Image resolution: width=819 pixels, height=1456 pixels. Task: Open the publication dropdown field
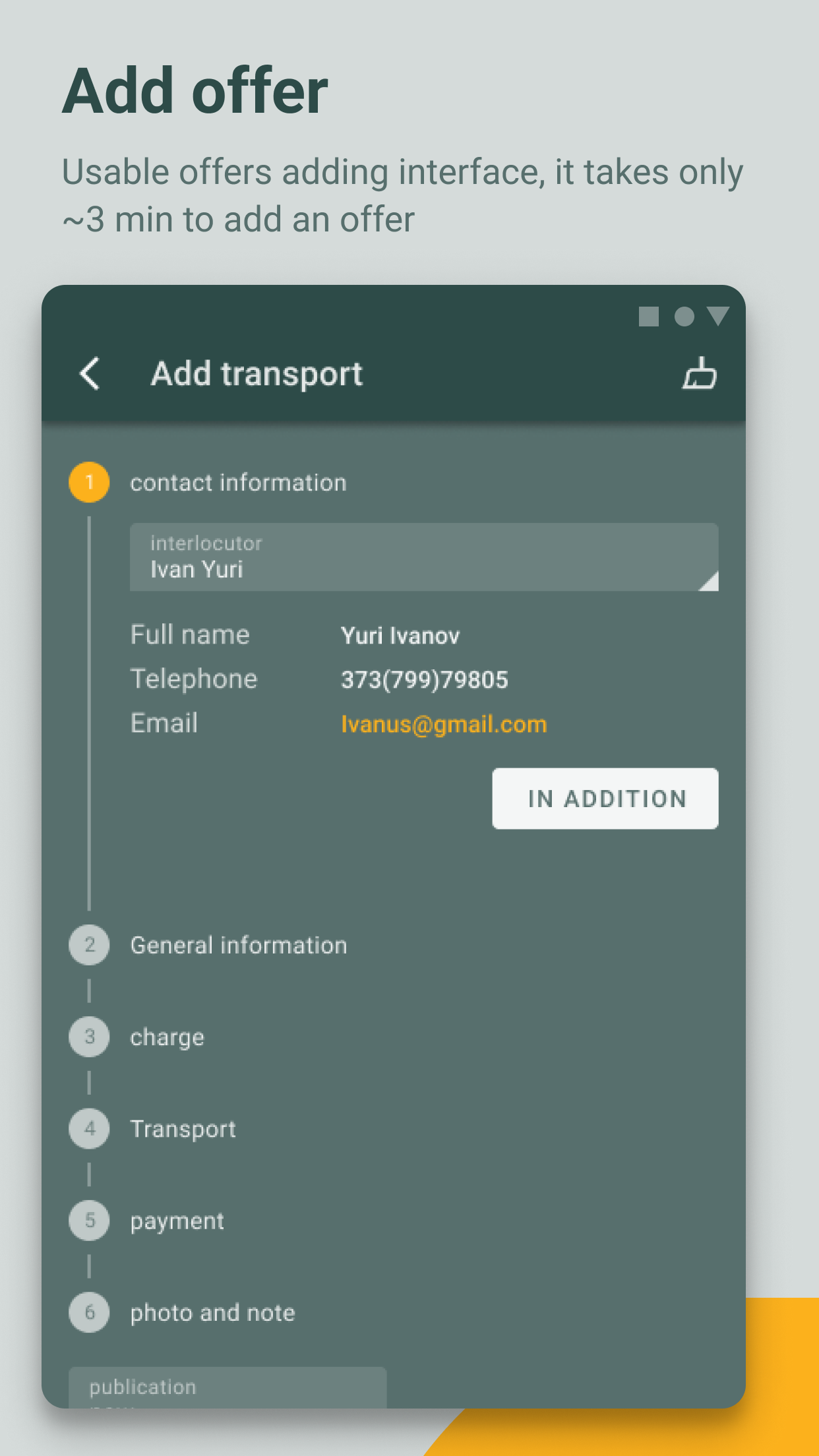228,1387
